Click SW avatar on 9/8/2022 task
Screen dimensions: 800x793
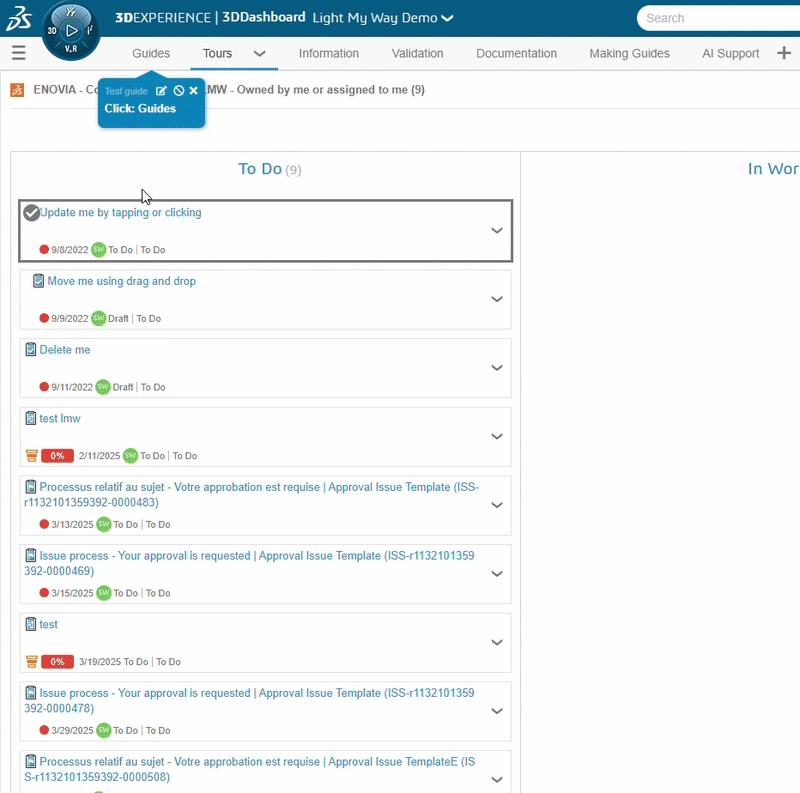tap(98, 250)
